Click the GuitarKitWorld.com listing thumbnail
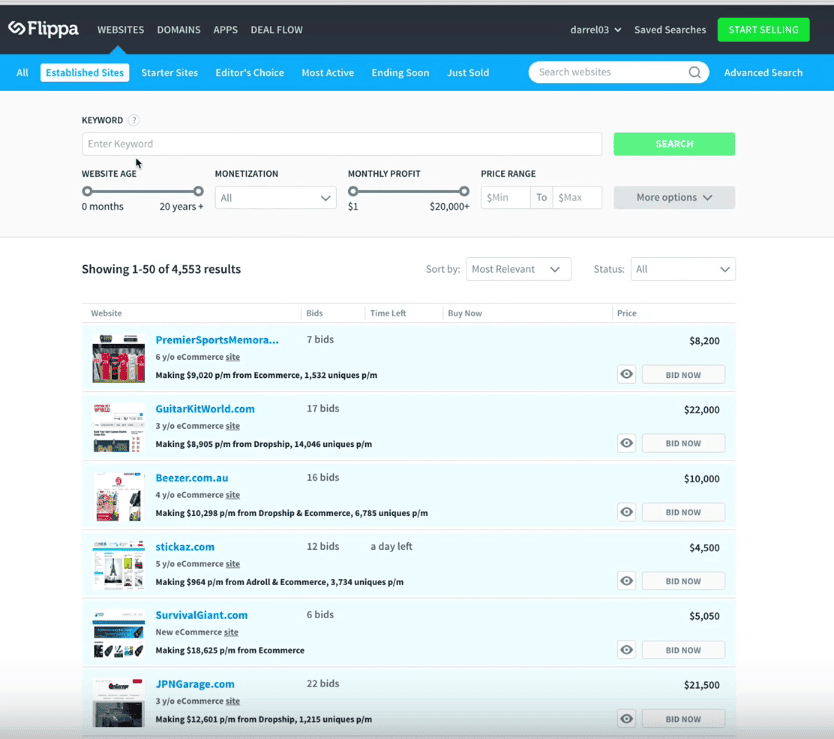This screenshot has width=834, height=739. 118,427
